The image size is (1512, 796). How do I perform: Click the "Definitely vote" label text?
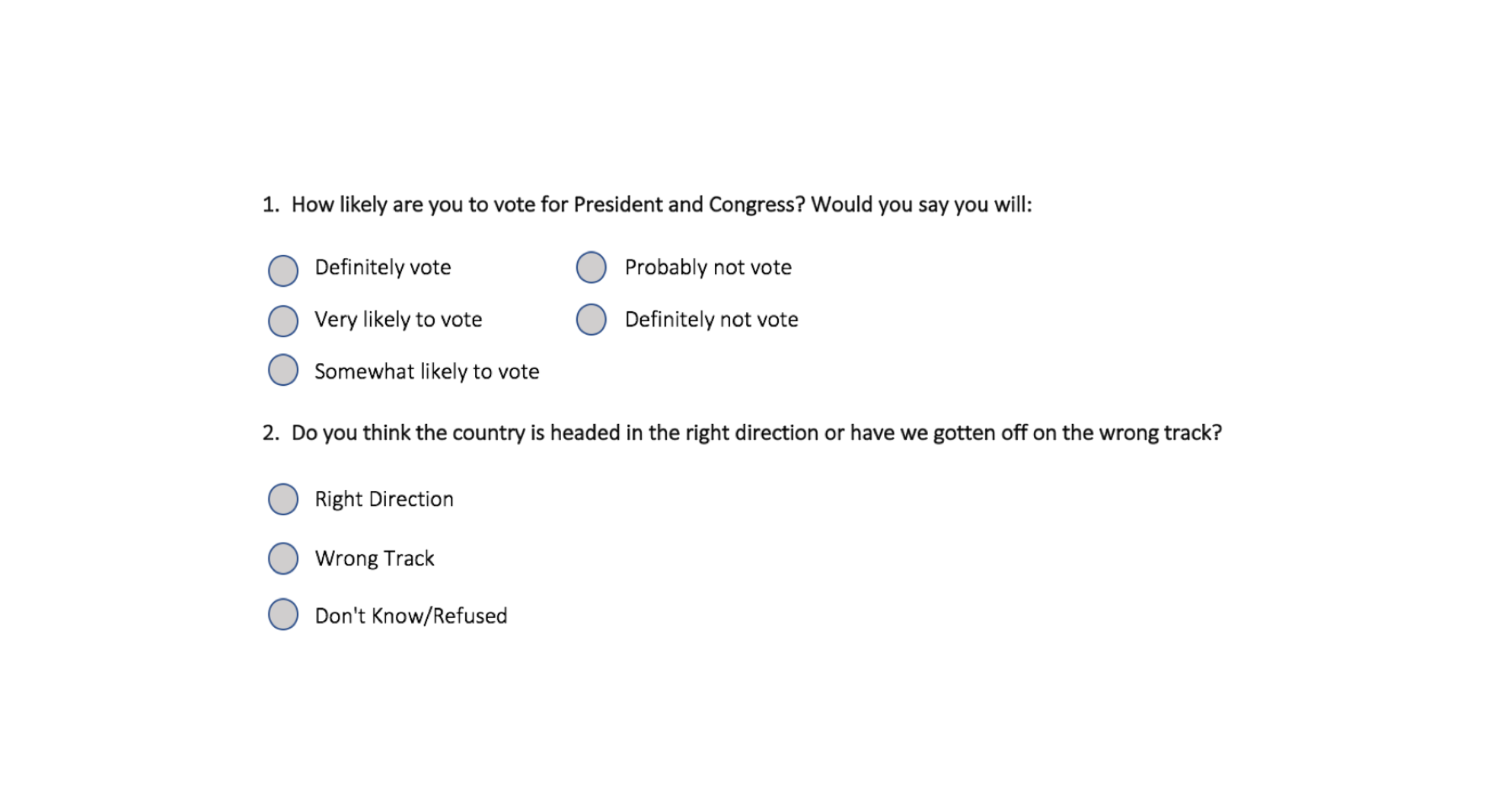point(383,268)
